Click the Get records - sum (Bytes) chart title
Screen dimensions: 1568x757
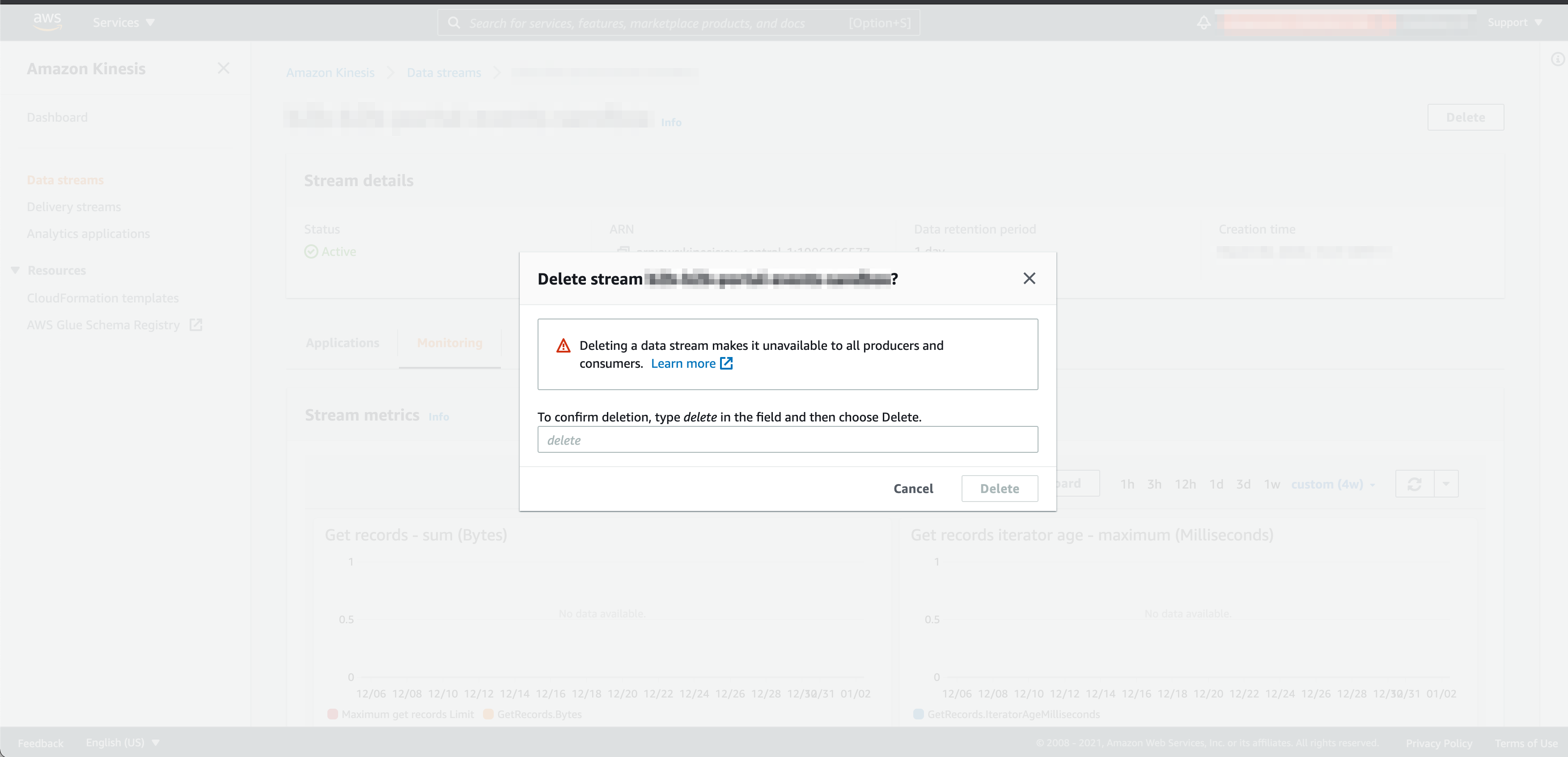tap(416, 535)
